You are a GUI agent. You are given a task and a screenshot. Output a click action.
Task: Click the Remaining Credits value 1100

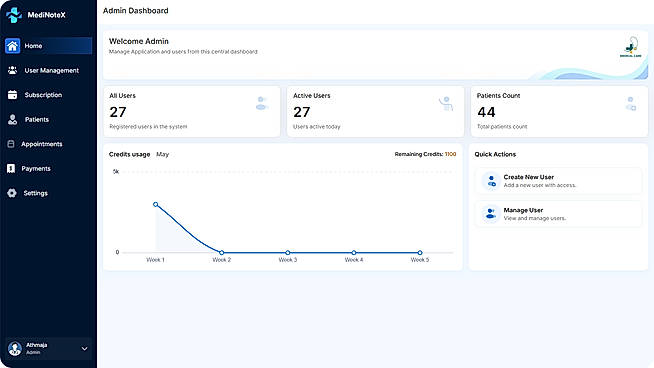(x=450, y=154)
